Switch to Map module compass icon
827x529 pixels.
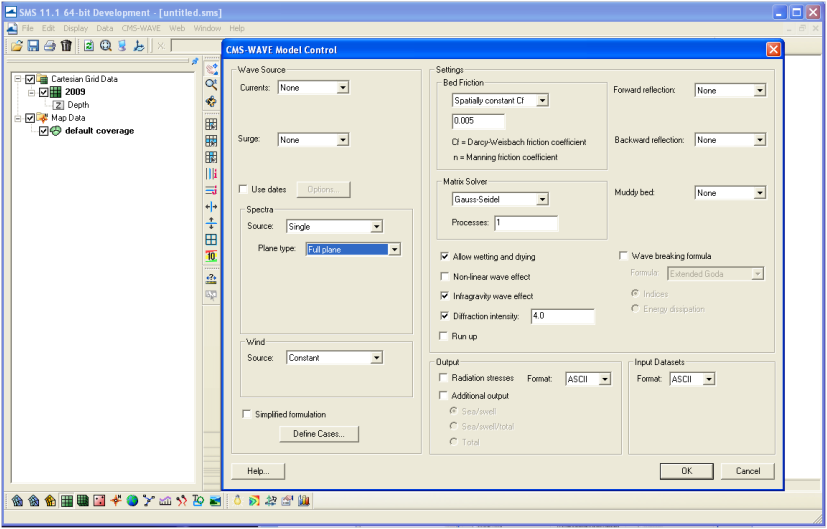pyautogui.click(x=116, y=501)
